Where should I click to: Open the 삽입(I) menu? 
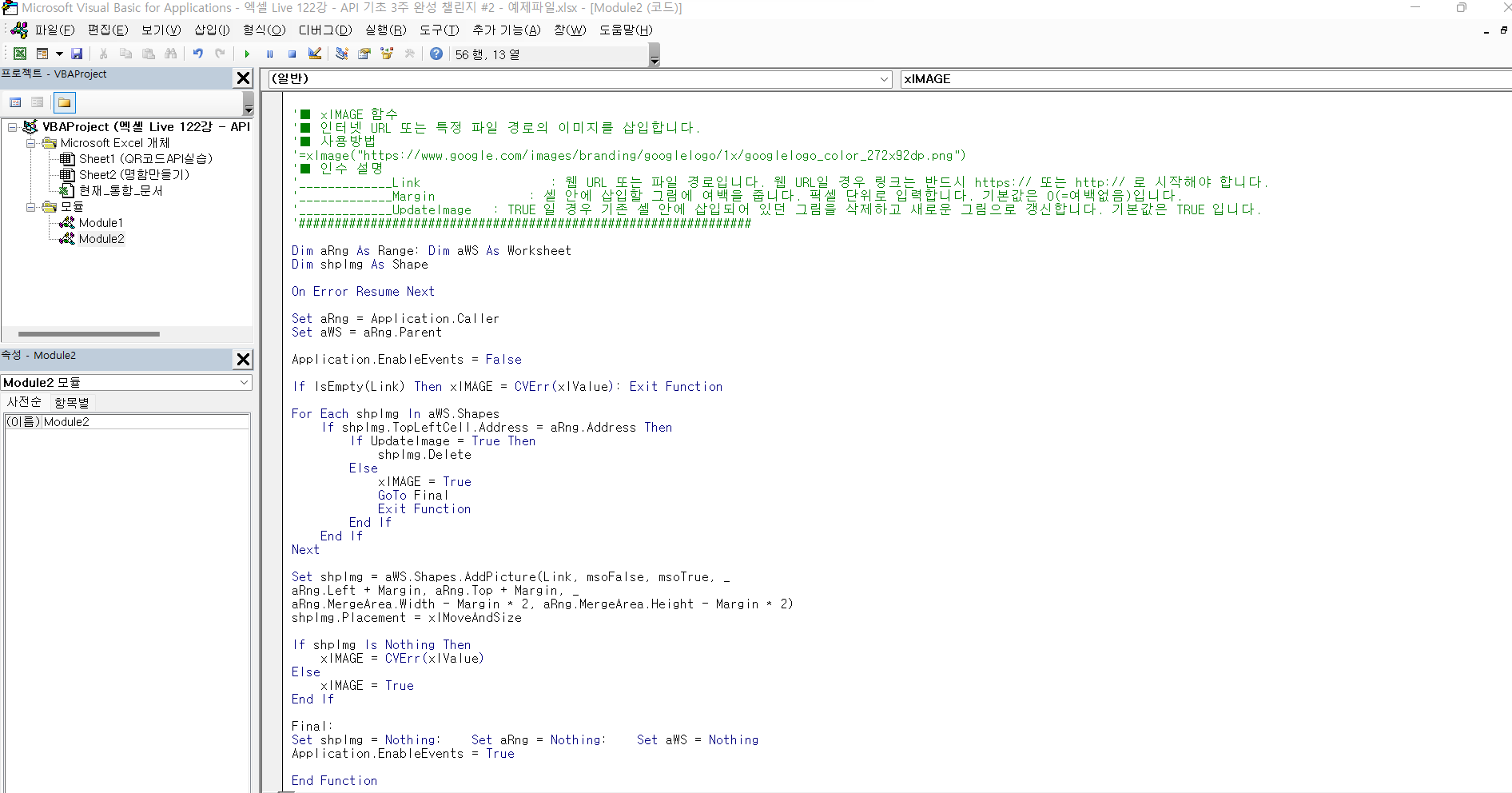click(212, 30)
